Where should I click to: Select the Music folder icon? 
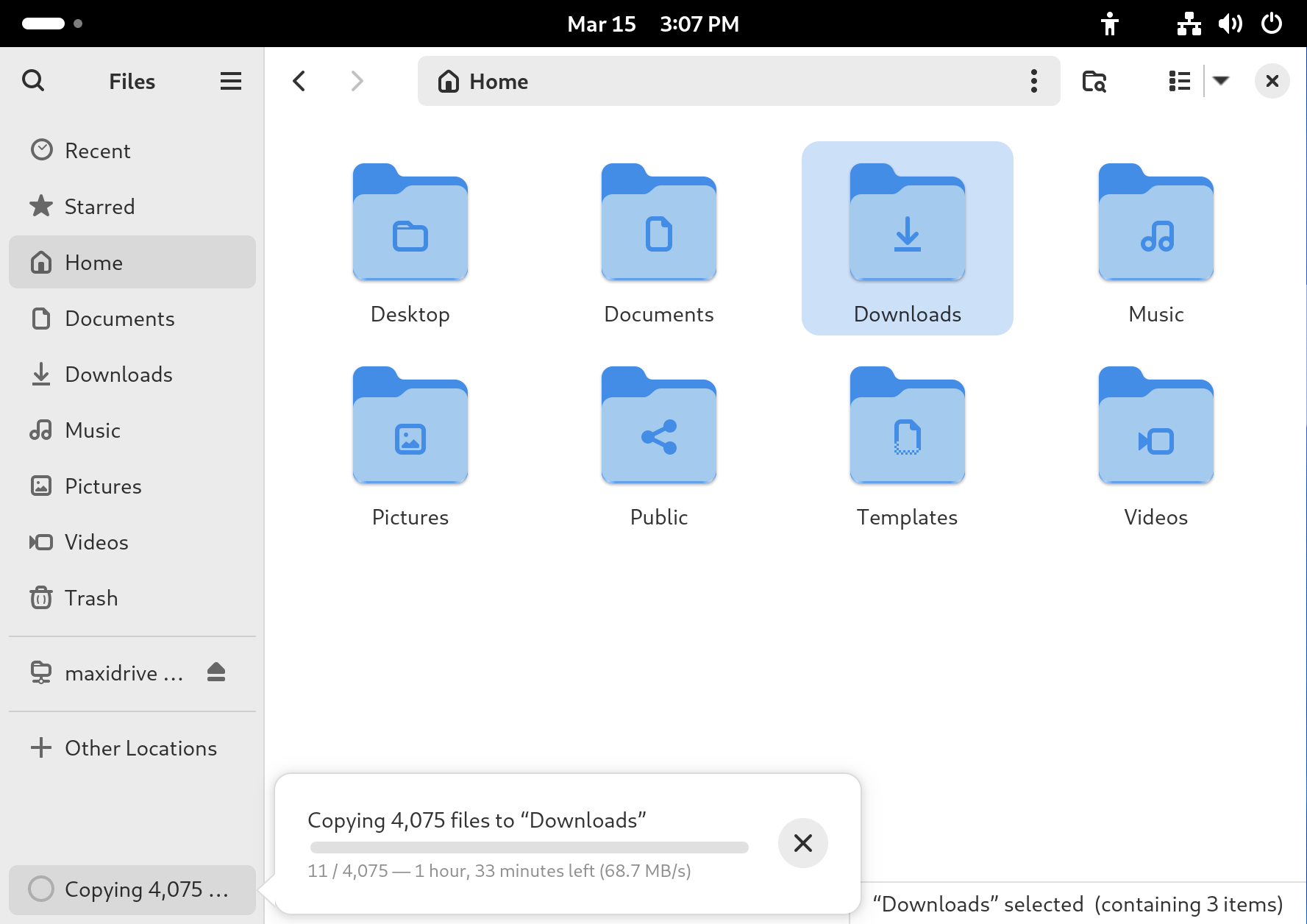click(x=1155, y=224)
